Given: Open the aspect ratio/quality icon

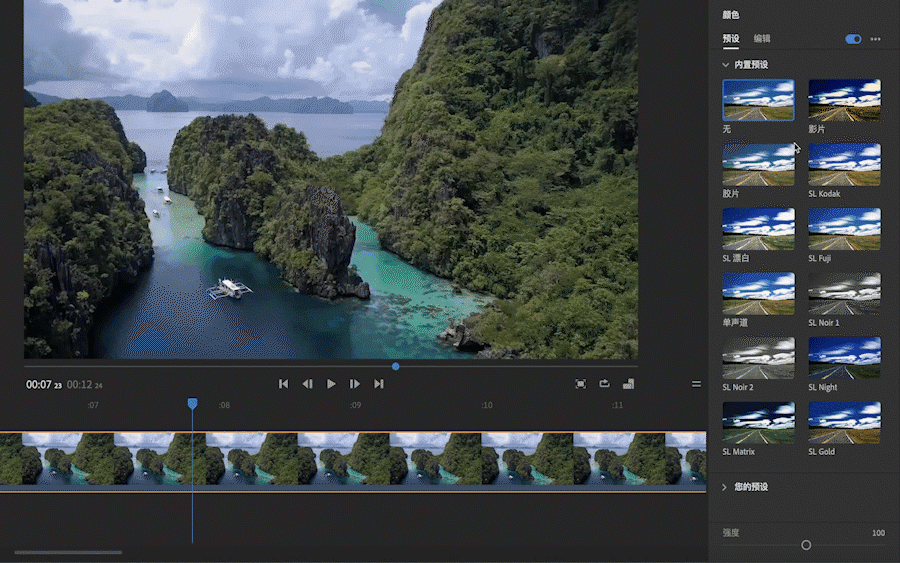Looking at the screenshot, I should click(x=628, y=383).
